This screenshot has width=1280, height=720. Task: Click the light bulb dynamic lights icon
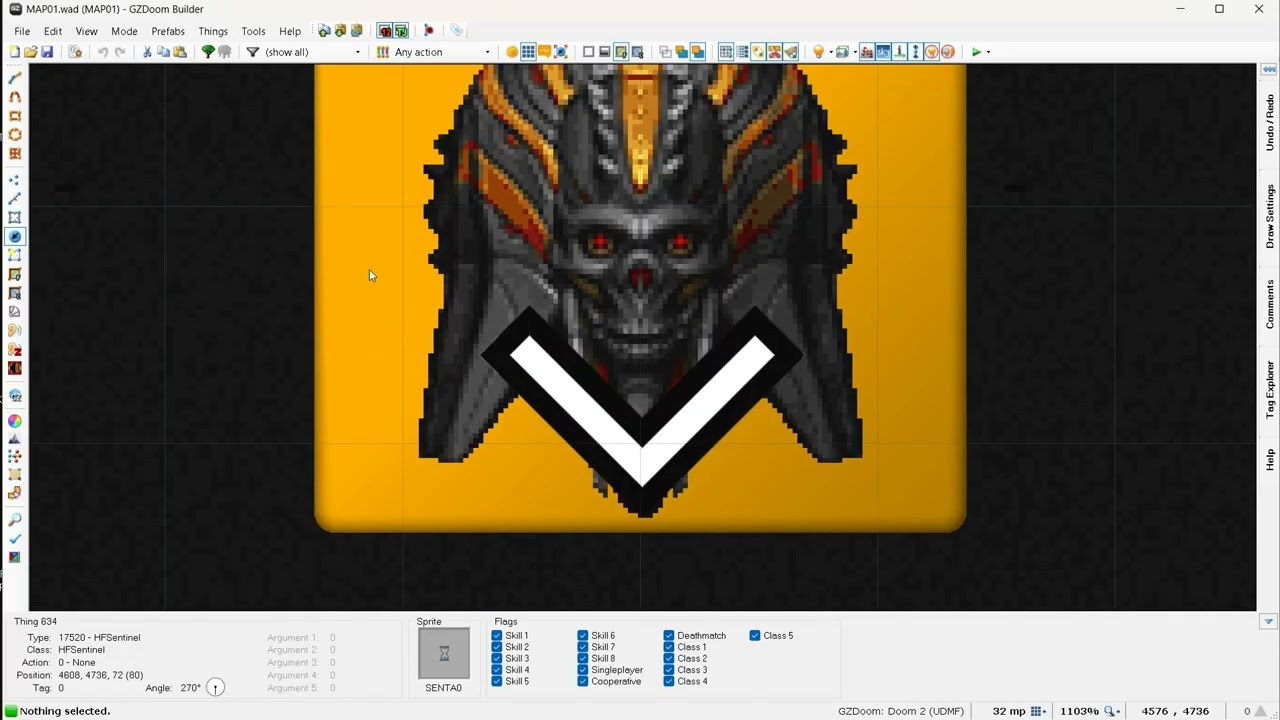point(818,52)
